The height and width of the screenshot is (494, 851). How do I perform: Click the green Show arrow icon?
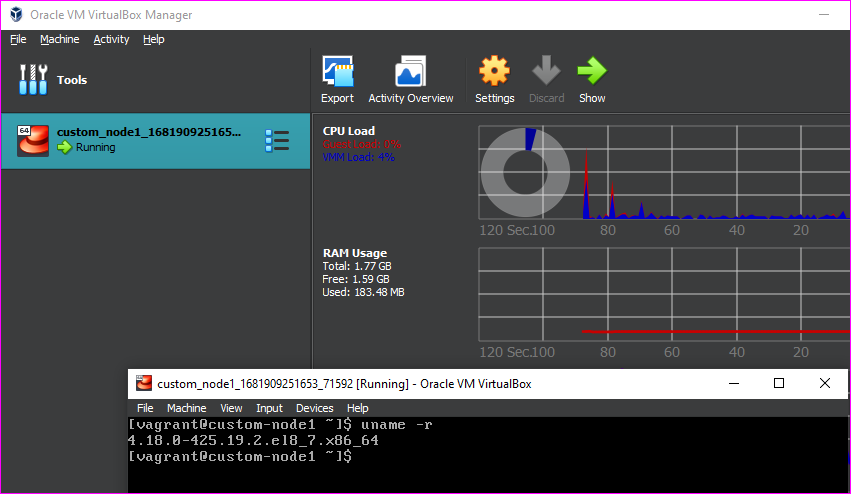[592, 71]
